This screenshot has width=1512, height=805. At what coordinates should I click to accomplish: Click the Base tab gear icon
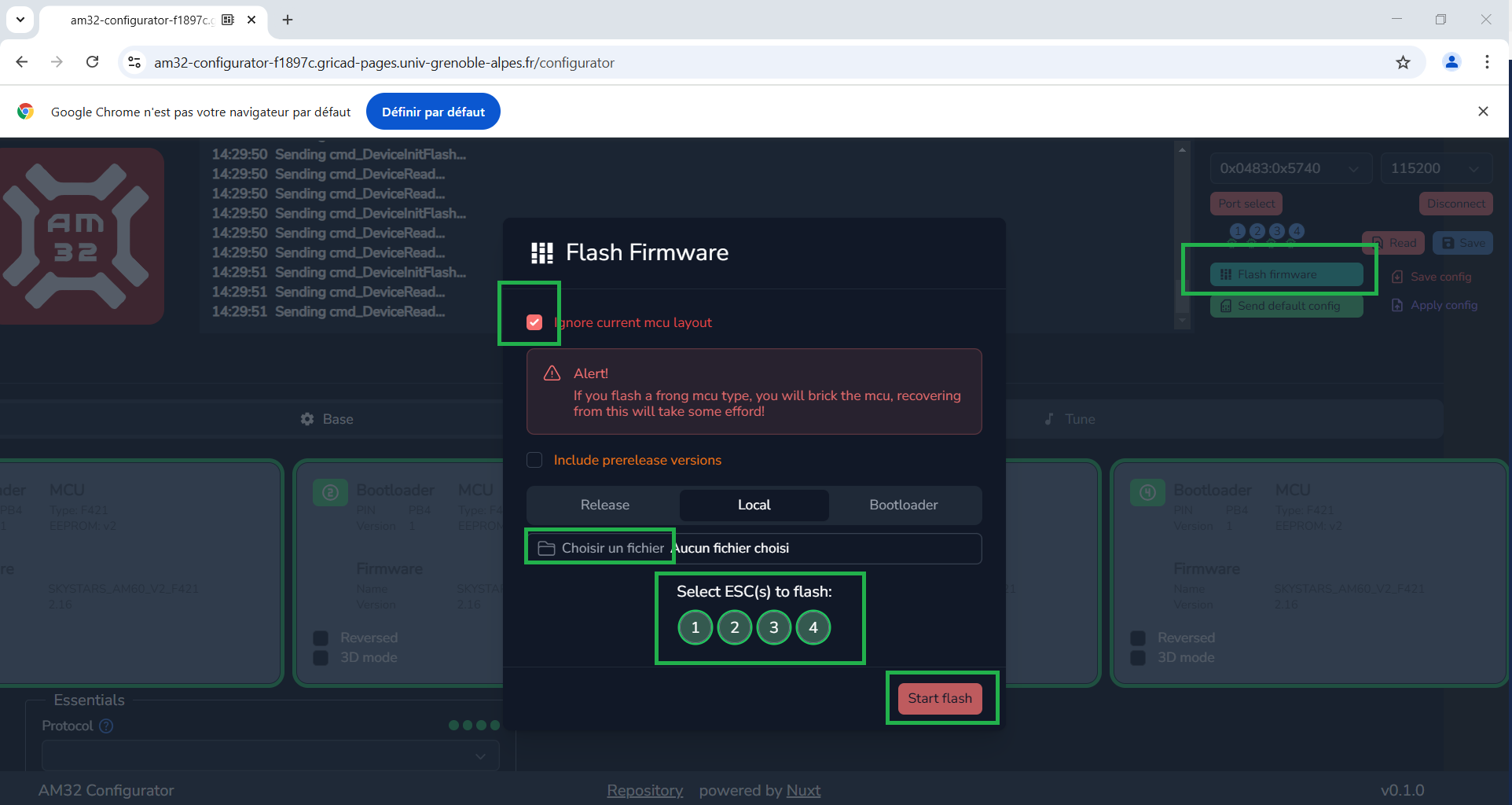click(x=307, y=419)
